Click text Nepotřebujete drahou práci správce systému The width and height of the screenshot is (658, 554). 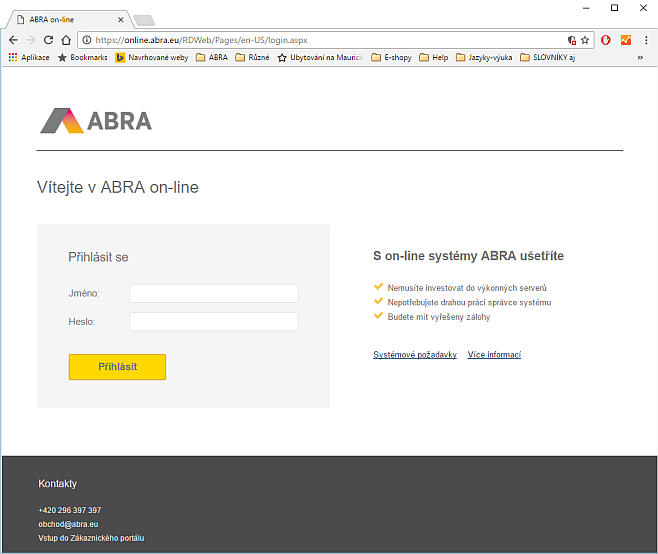(x=469, y=303)
